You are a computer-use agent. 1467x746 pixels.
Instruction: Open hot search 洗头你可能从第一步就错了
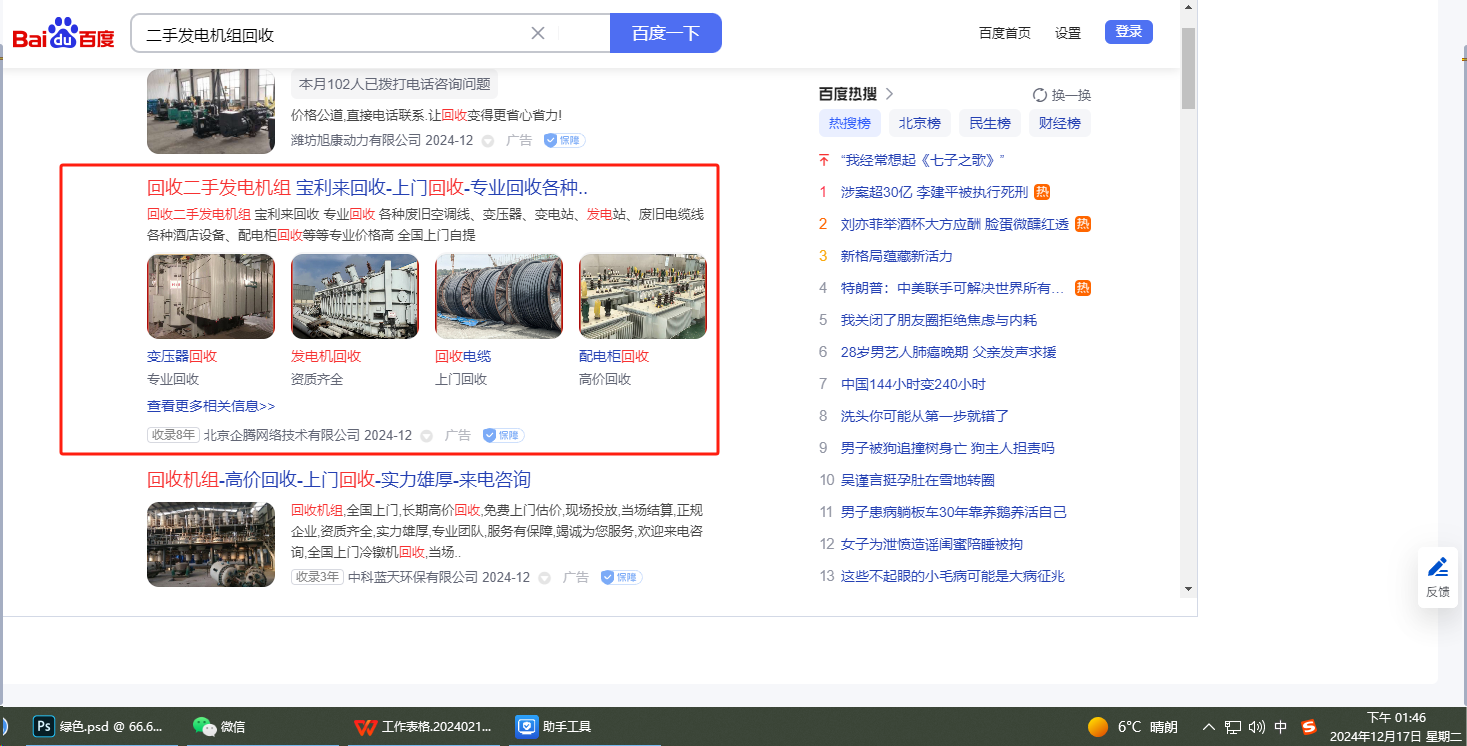pyautogui.click(x=925, y=416)
